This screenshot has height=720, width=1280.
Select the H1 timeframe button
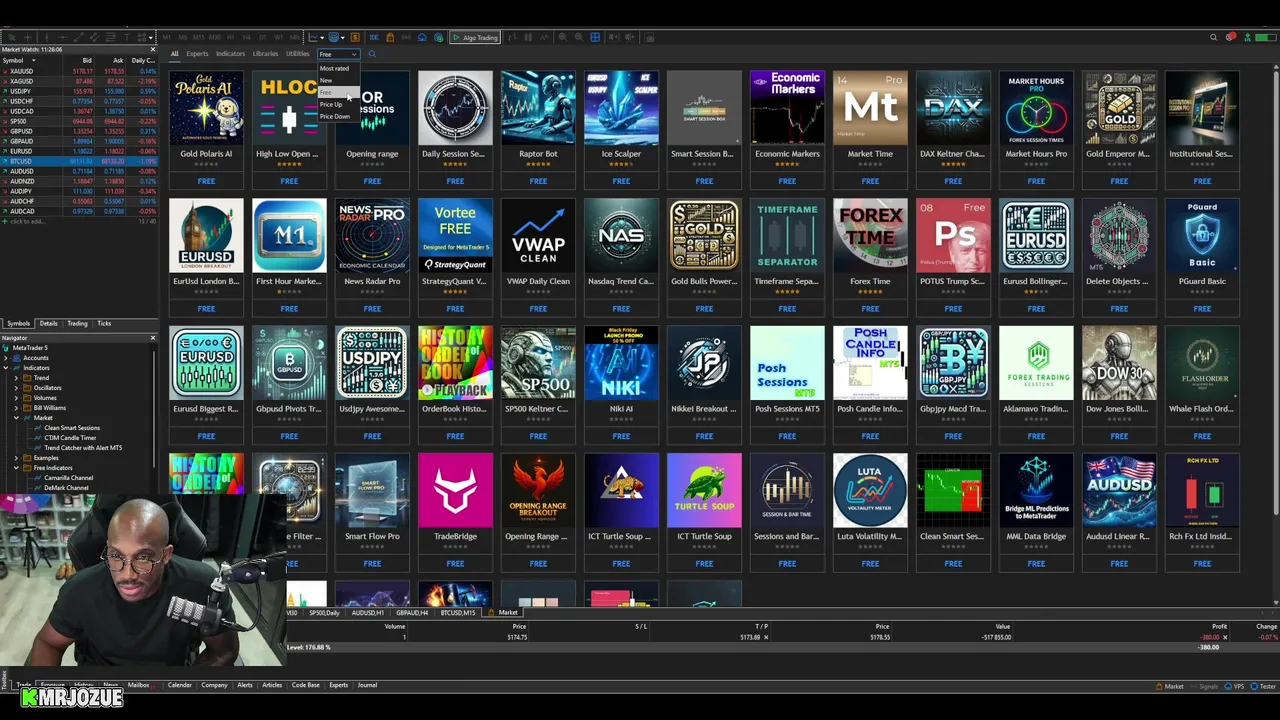[230, 37]
